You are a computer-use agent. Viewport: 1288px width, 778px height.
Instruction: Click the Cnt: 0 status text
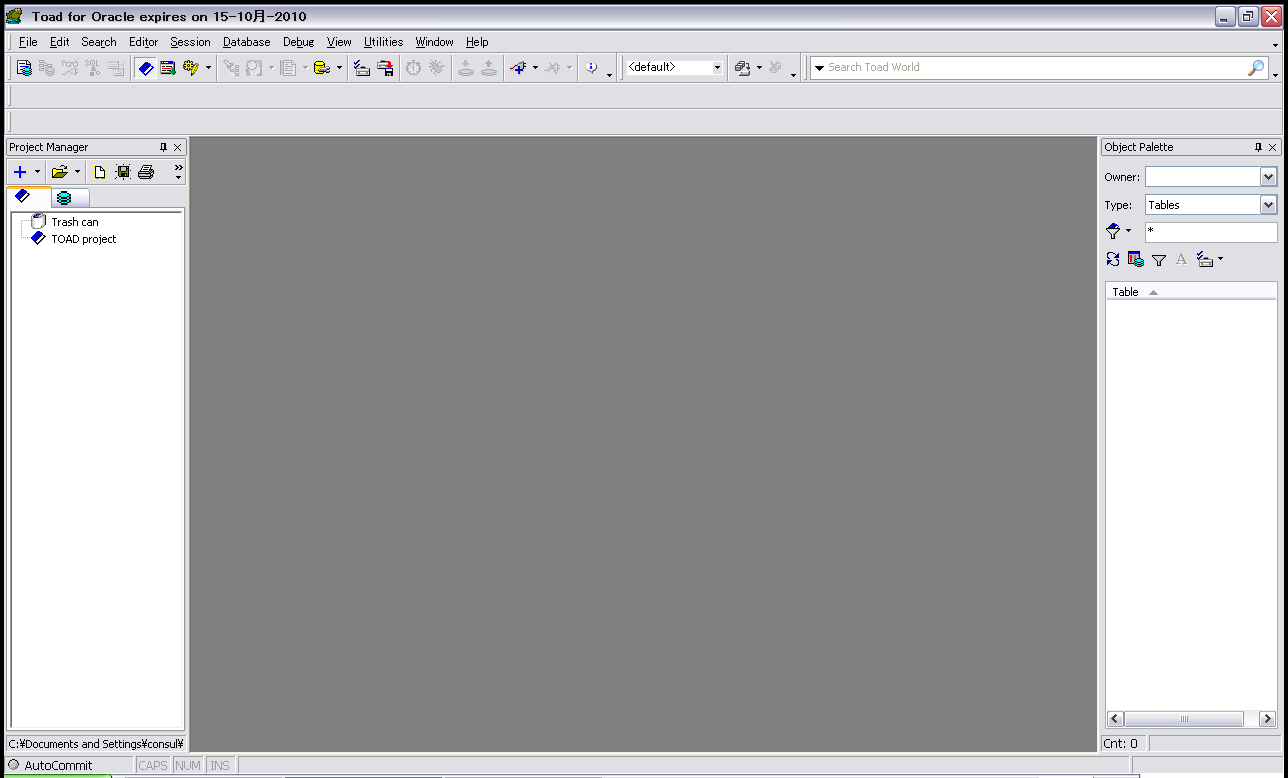(x=1121, y=744)
